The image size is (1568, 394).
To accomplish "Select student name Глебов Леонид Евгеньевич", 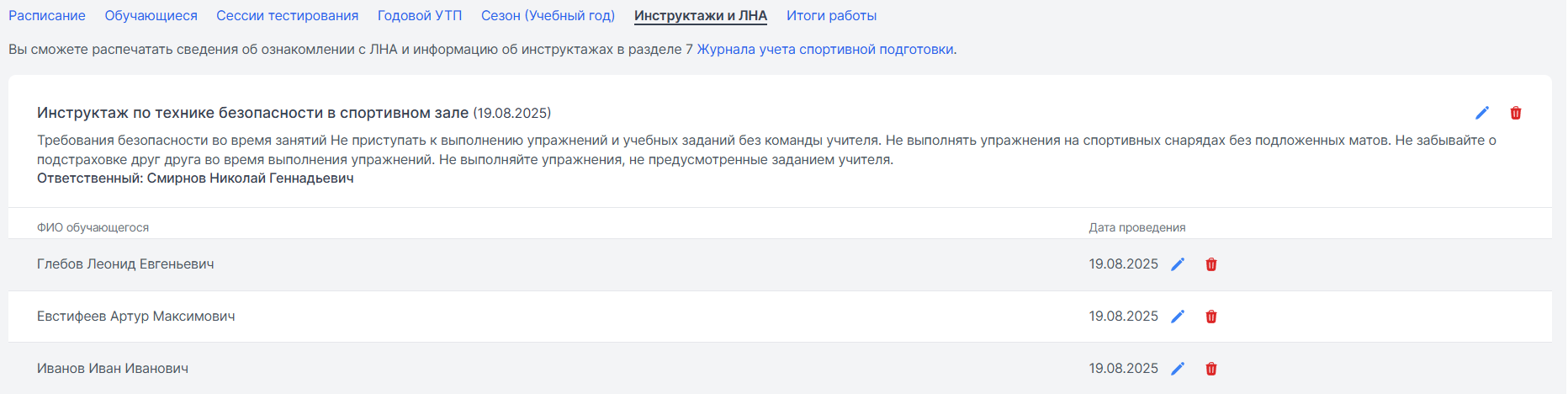I will [125, 264].
